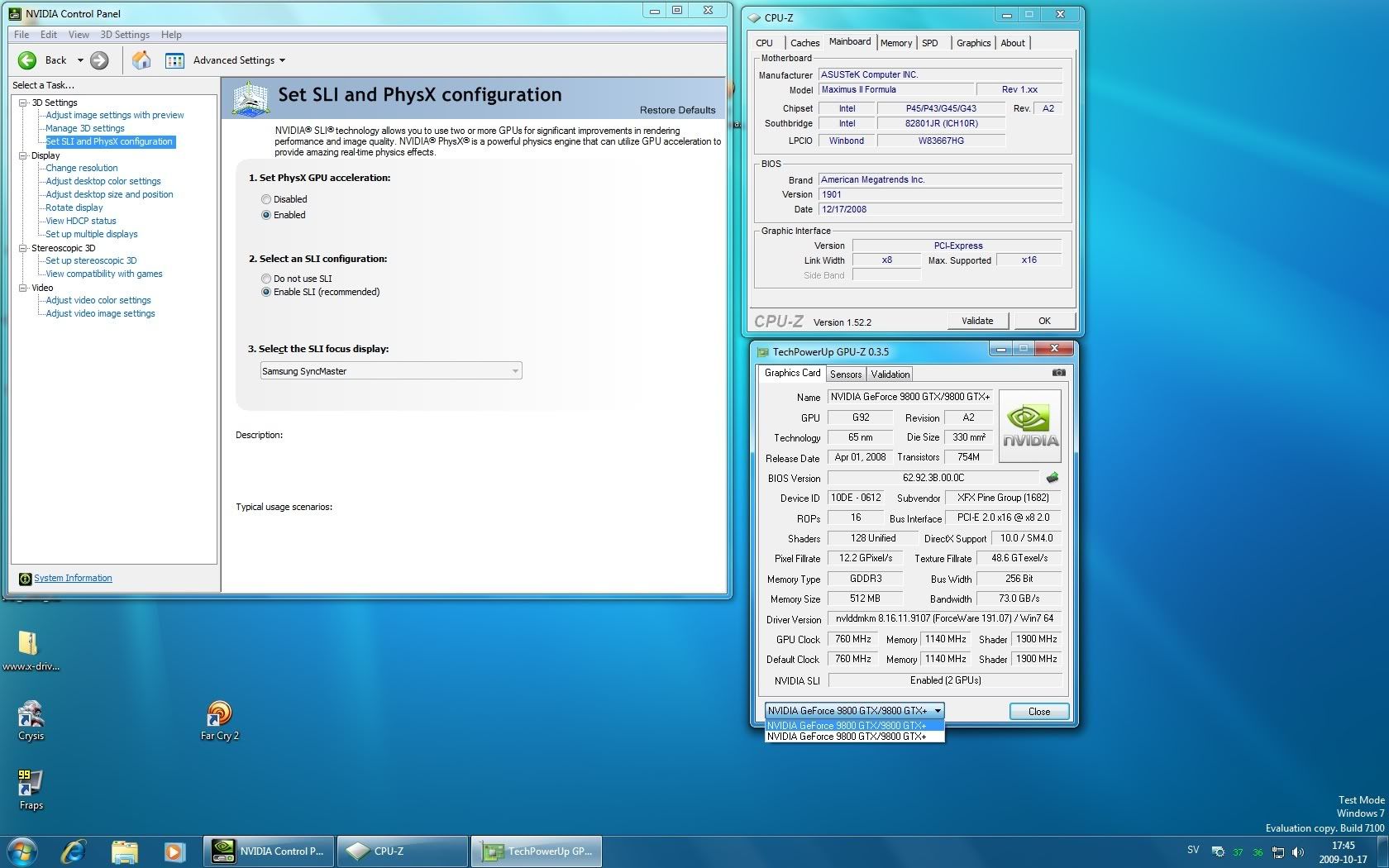Viewport: 1389px width, 868px height.
Task: Open Windows Explorer from the taskbar
Action: click(x=124, y=851)
